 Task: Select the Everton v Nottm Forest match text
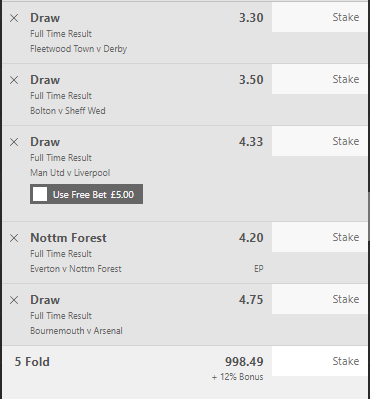pyautogui.click(x=76, y=269)
